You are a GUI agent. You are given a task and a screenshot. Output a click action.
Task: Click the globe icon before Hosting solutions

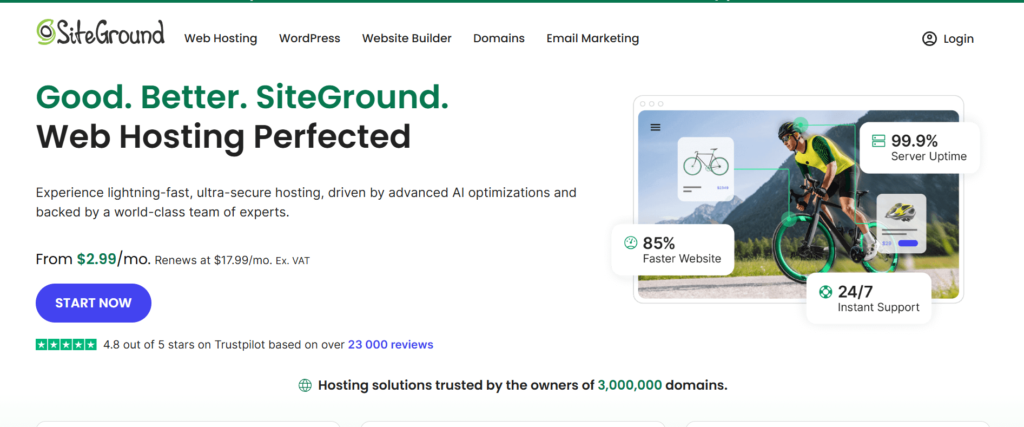pyautogui.click(x=305, y=385)
